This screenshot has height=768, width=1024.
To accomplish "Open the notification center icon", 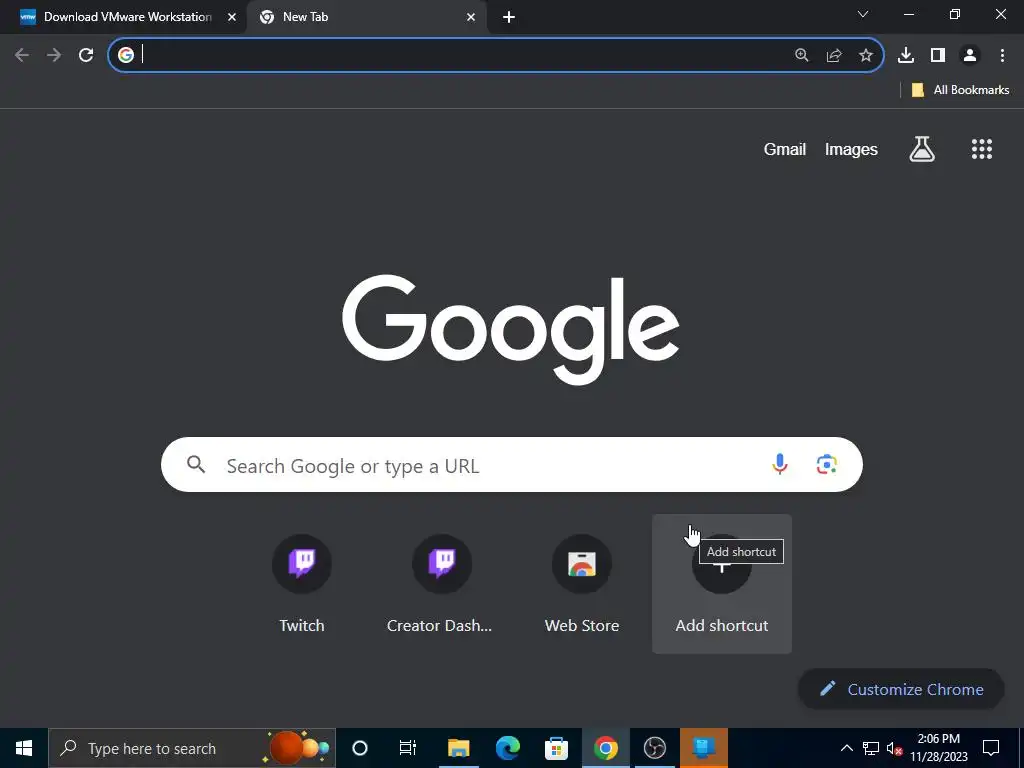I will tap(991, 748).
